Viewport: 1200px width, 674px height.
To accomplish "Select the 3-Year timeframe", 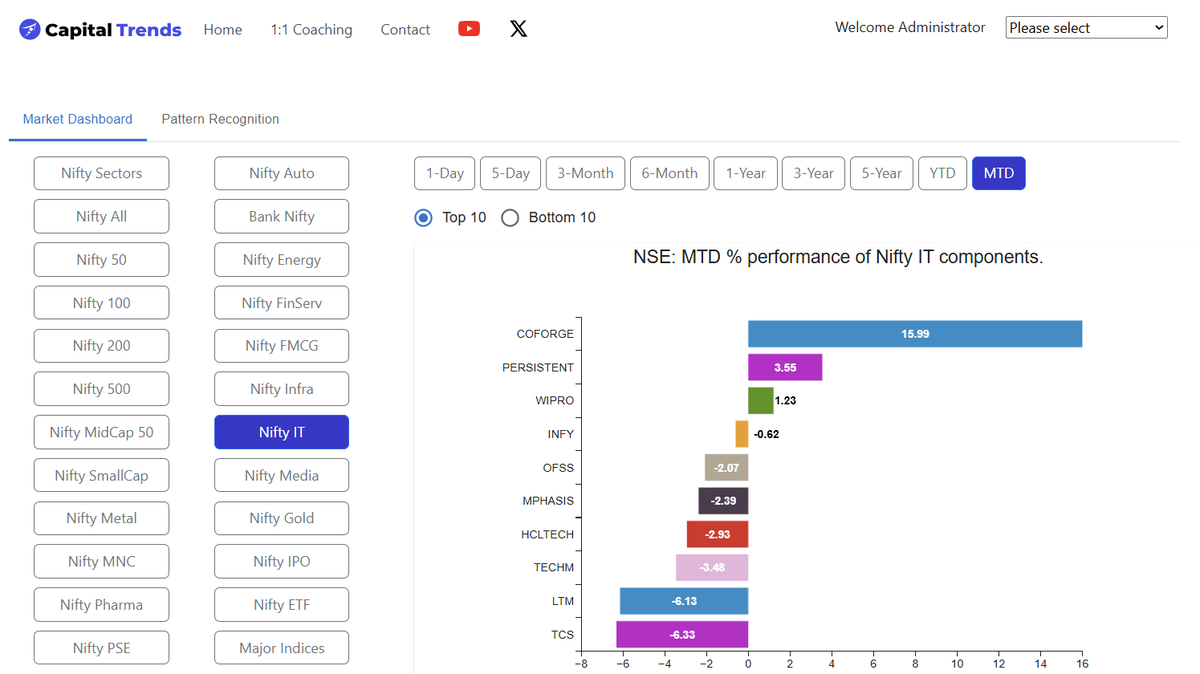I will [814, 173].
